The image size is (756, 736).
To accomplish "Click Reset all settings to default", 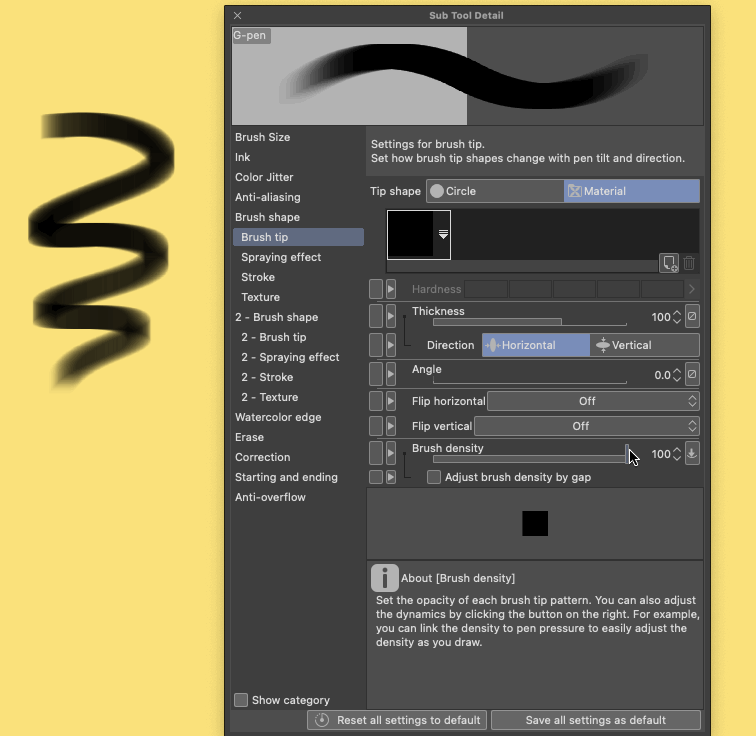I will pyautogui.click(x=397, y=720).
